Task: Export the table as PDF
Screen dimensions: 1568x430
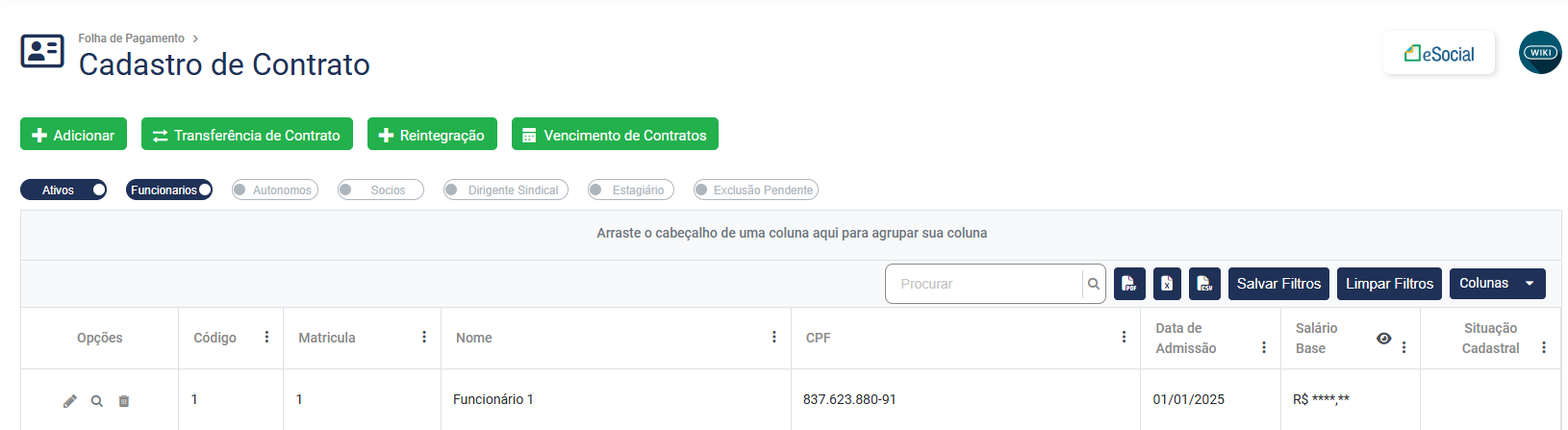Action: (x=1129, y=284)
